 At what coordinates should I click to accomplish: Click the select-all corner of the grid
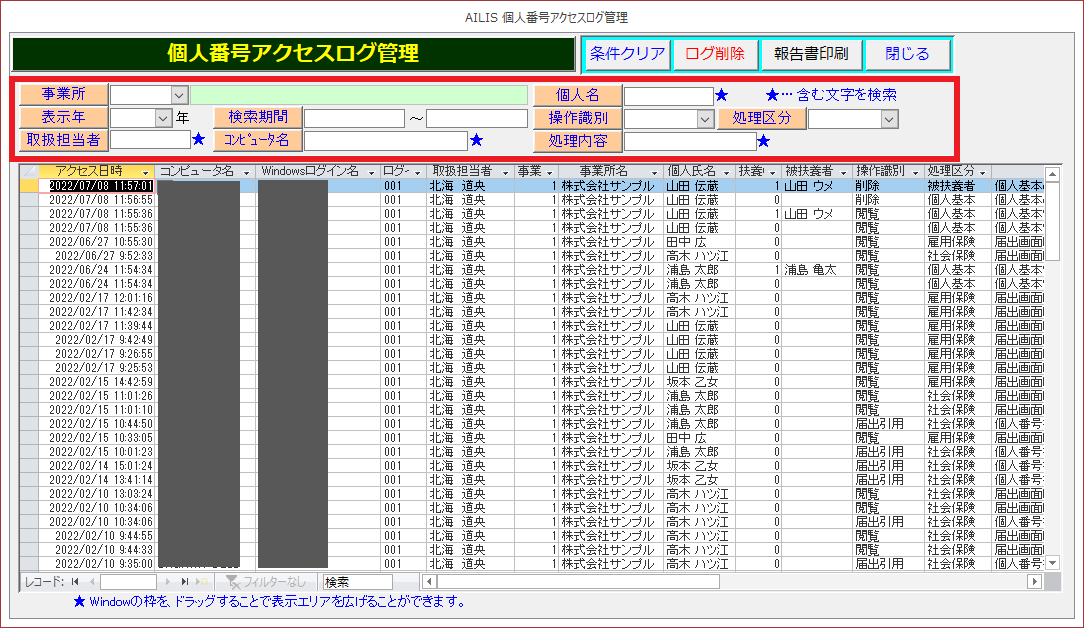[29, 172]
